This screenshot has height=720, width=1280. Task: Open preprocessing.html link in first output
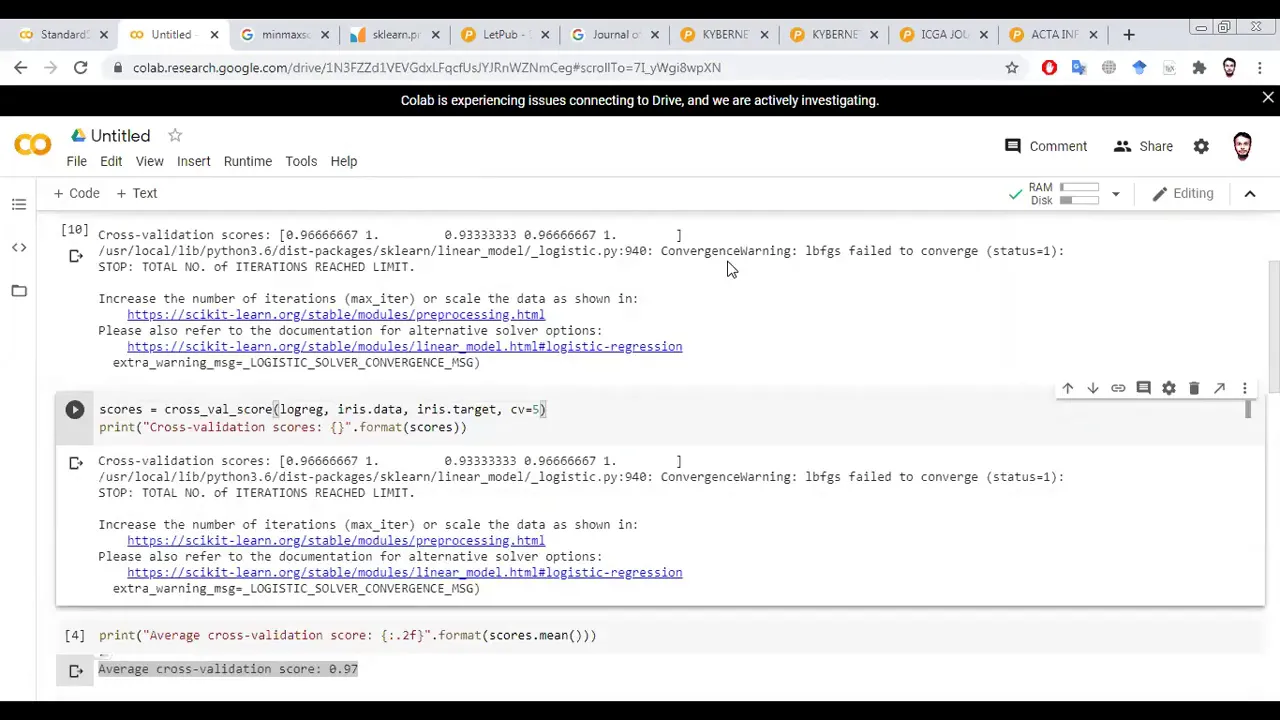[336, 314]
